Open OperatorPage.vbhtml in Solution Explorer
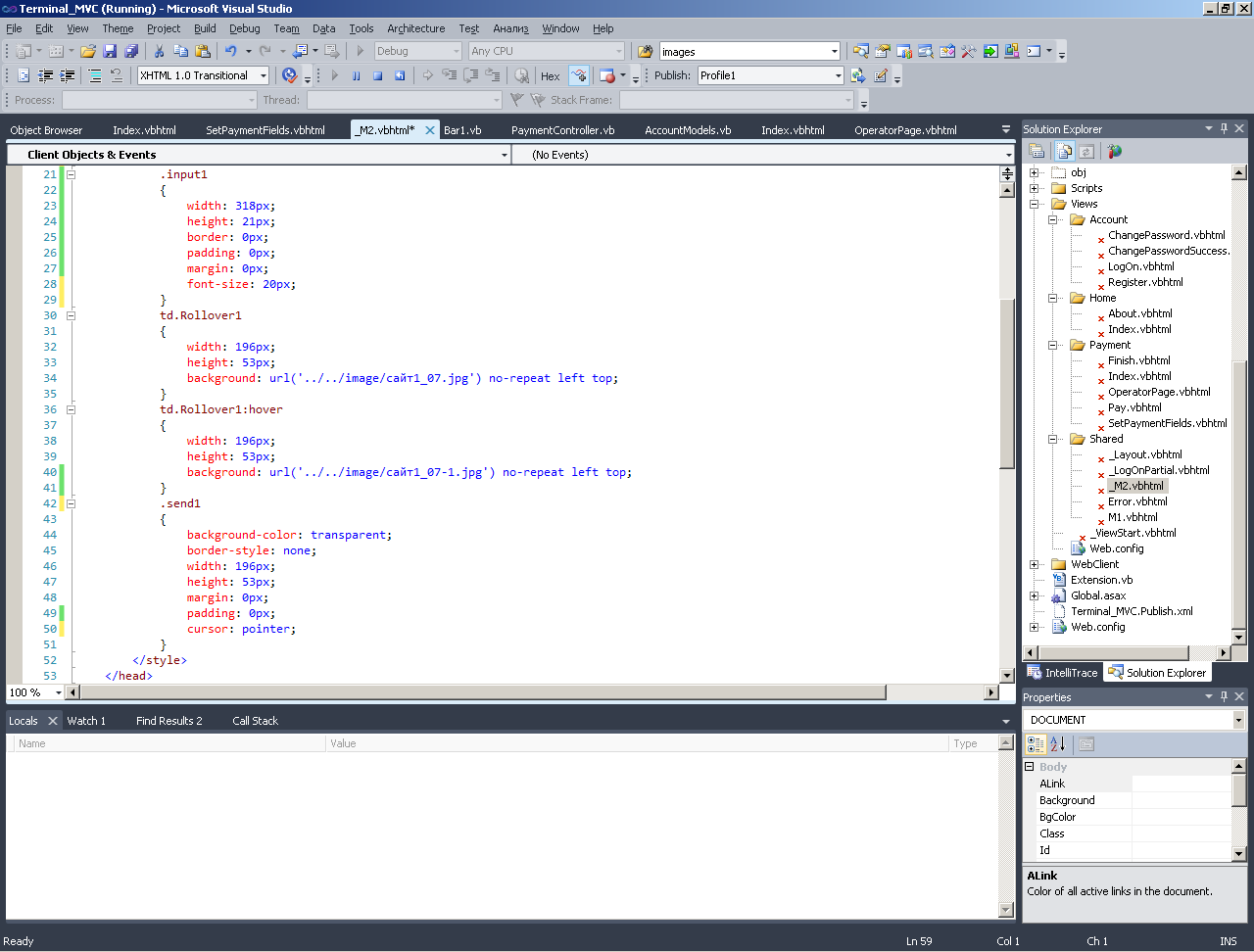 tap(1159, 392)
